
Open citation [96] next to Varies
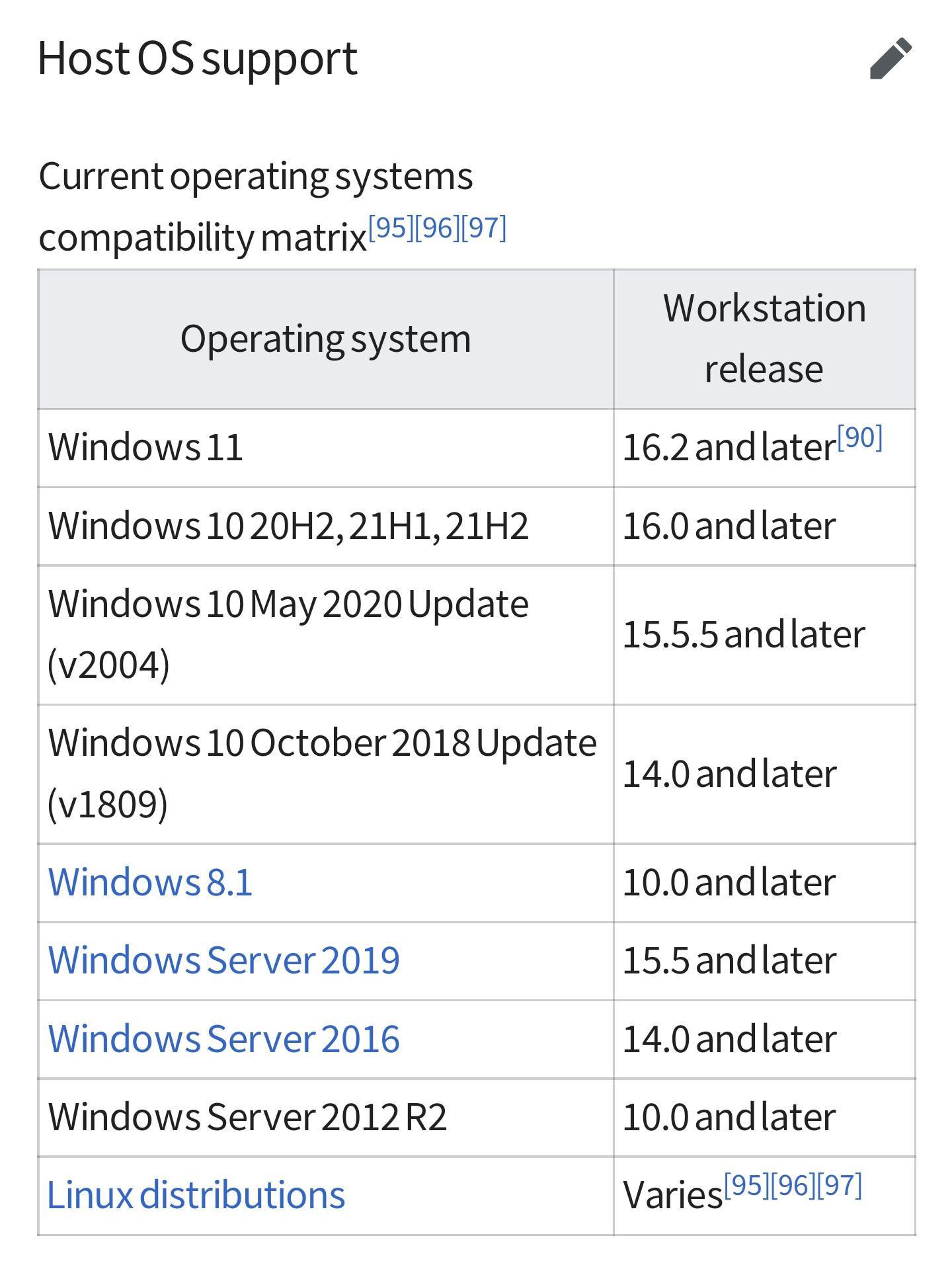point(793,1186)
